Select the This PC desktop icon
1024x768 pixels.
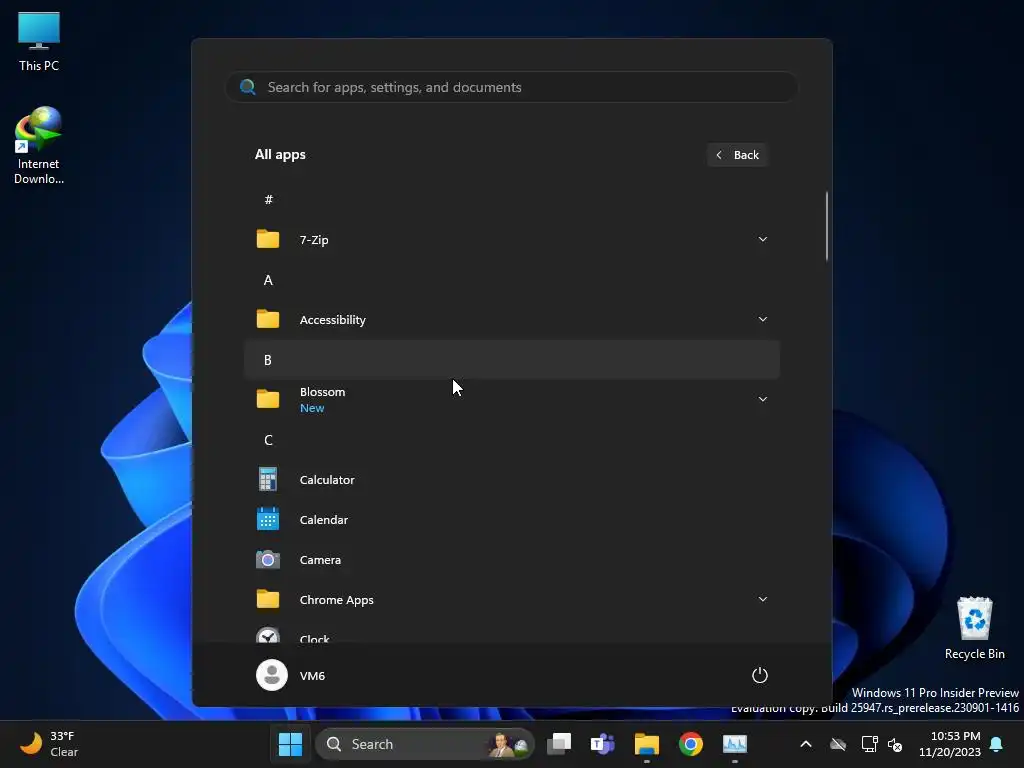pyautogui.click(x=39, y=42)
